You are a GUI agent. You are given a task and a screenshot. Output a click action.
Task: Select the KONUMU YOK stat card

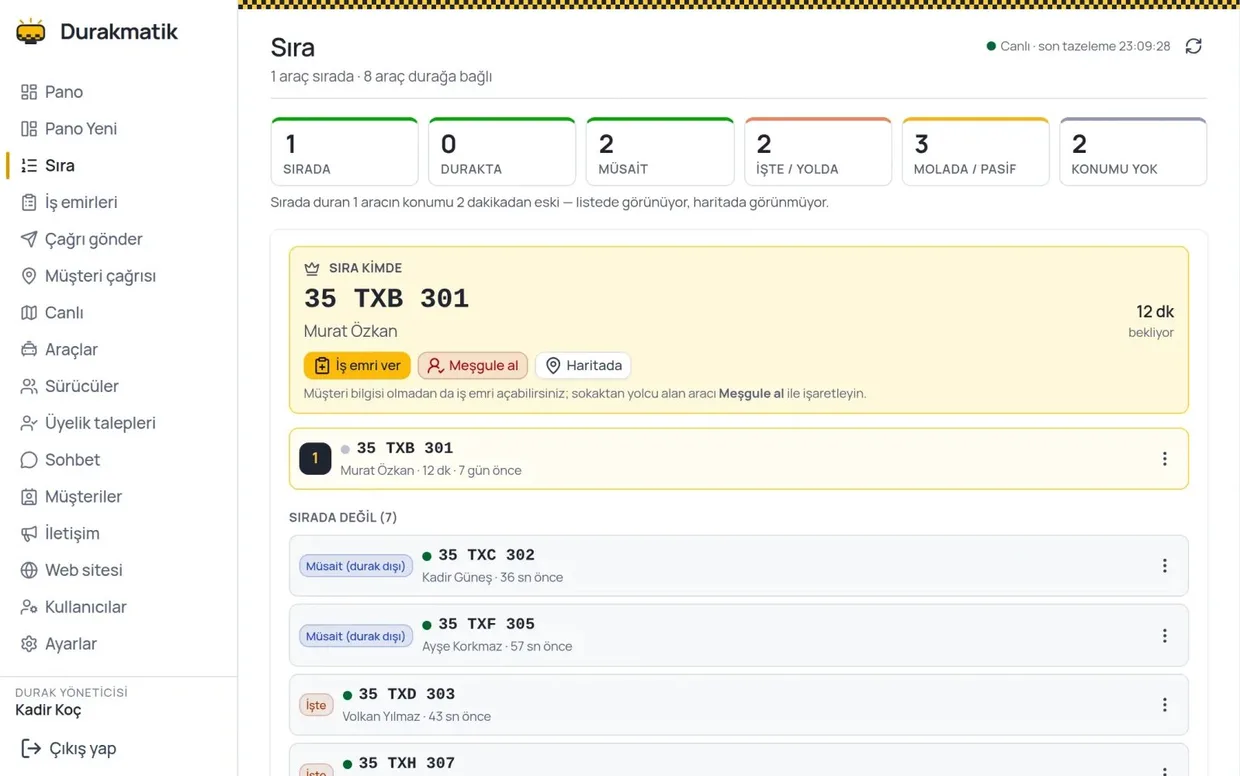1133,152
